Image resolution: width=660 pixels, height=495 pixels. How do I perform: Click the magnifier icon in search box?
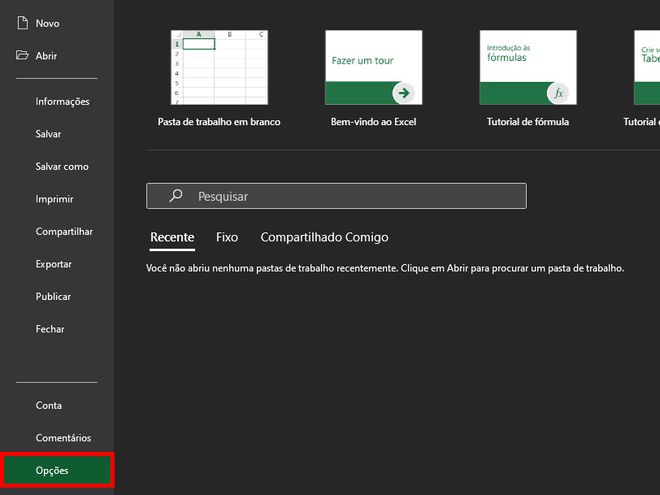pos(176,196)
